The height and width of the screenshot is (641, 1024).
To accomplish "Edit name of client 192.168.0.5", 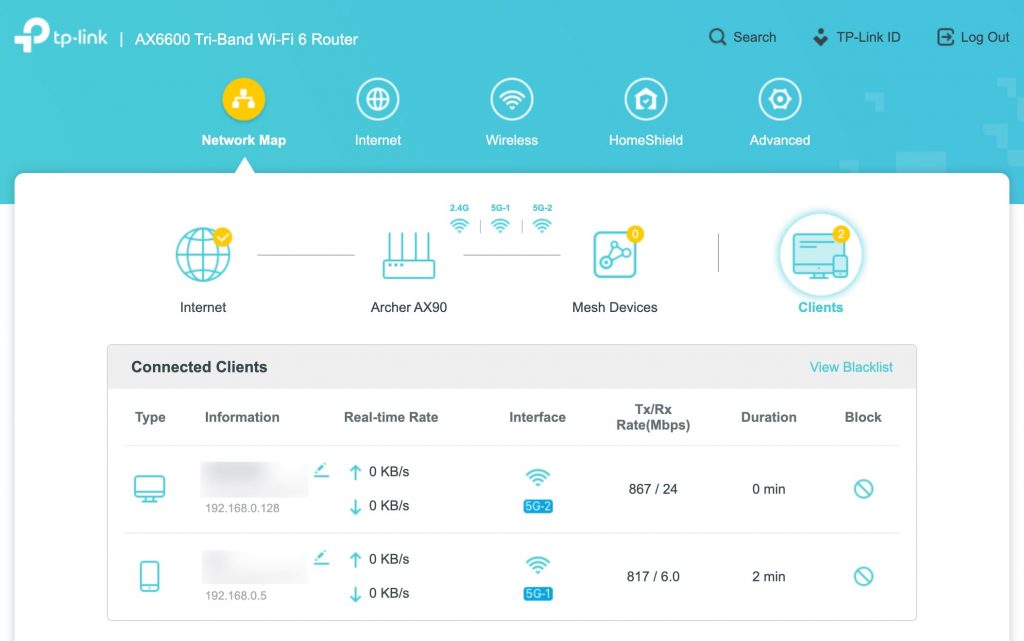I will coord(321,557).
